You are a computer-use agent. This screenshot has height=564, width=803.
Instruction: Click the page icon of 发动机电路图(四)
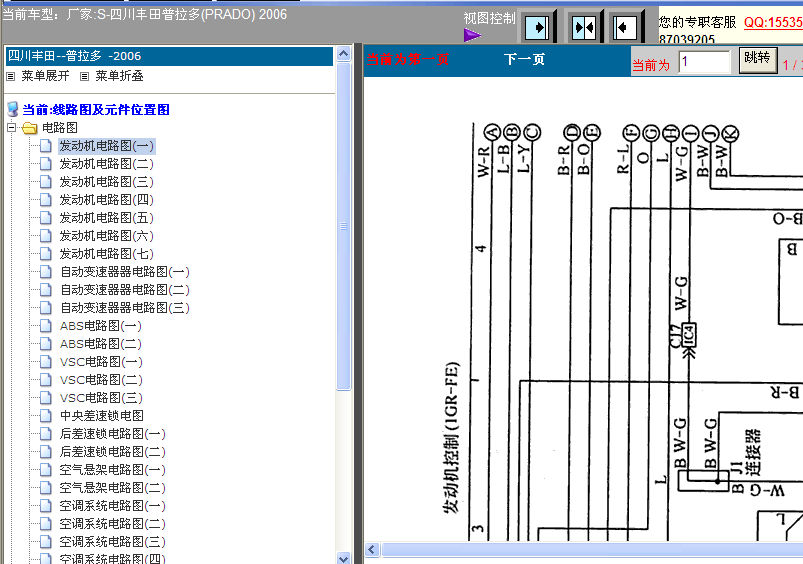46,200
